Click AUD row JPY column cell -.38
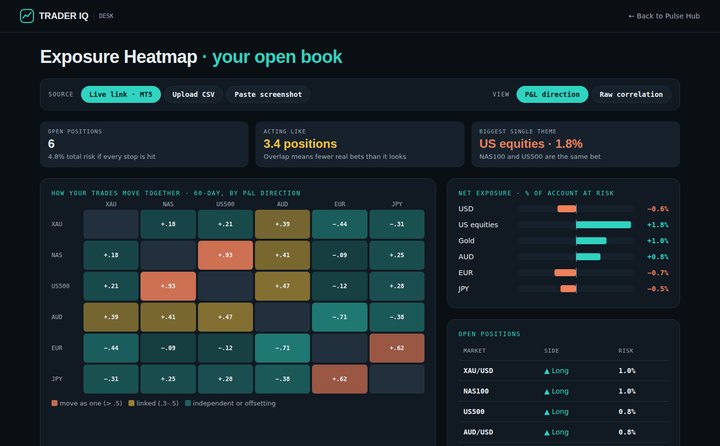720x446 pixels. [x=397, y=317]
